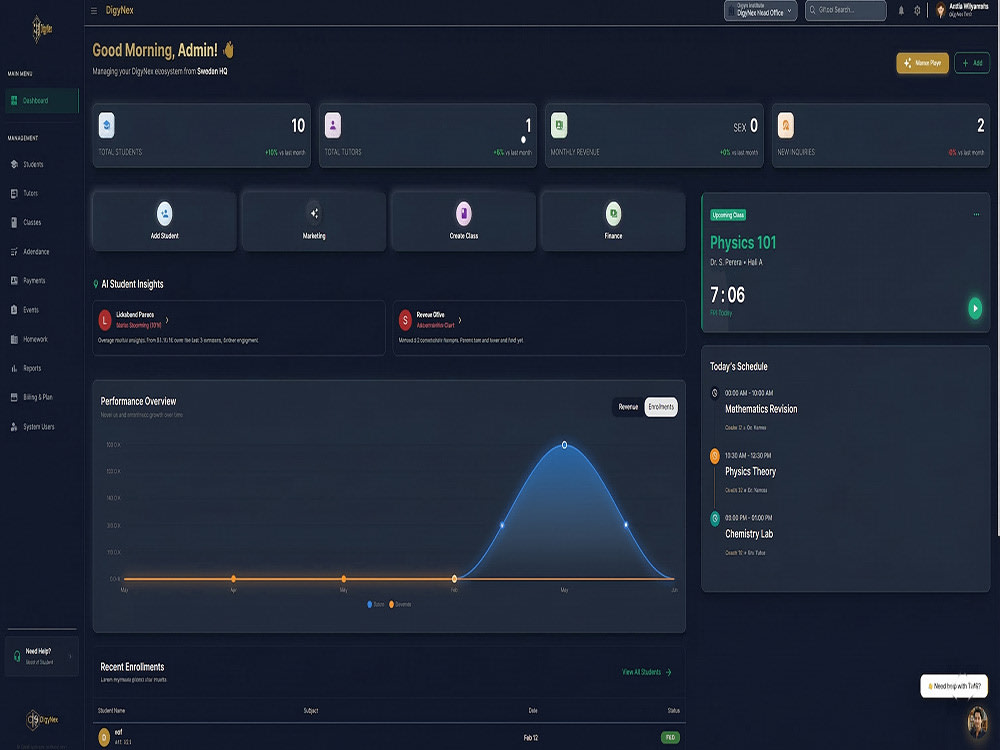The width and height of the screenshot is (1000, 750).
Task: Click the Feb data point on the orange line
Action: (x=454, y=579)
